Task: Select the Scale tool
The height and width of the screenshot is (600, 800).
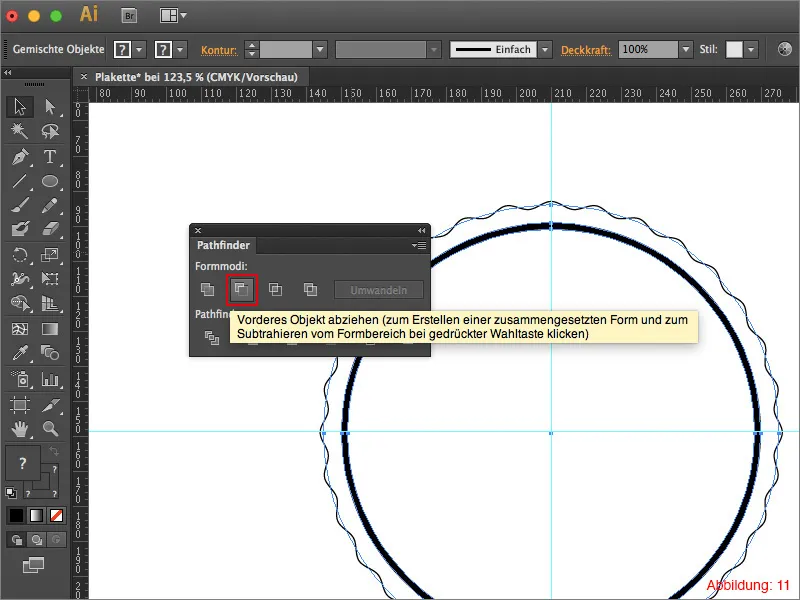Action: [49, 254]
